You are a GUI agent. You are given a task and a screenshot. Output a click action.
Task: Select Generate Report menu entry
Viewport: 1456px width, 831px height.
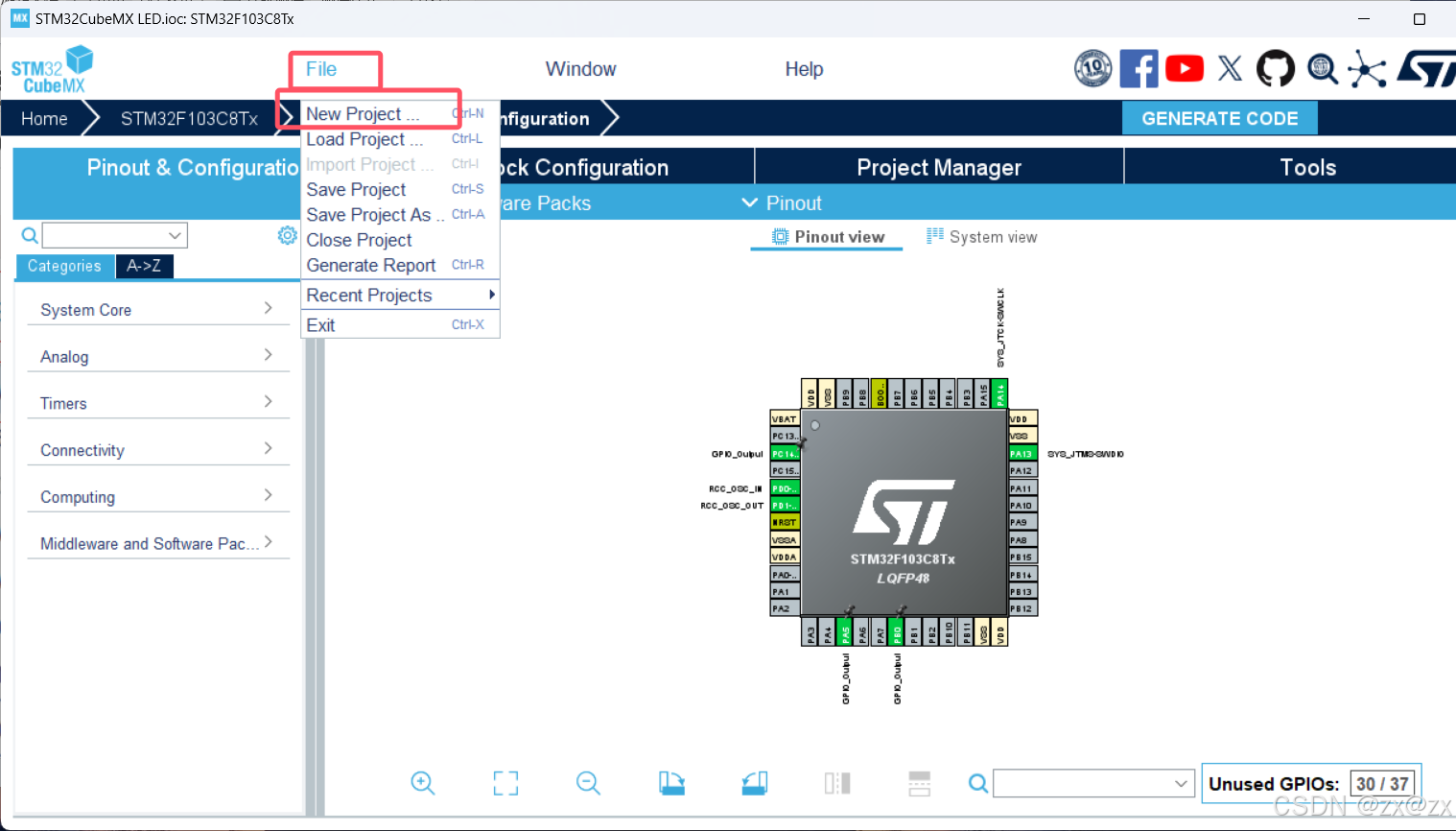tap(399, 265)
